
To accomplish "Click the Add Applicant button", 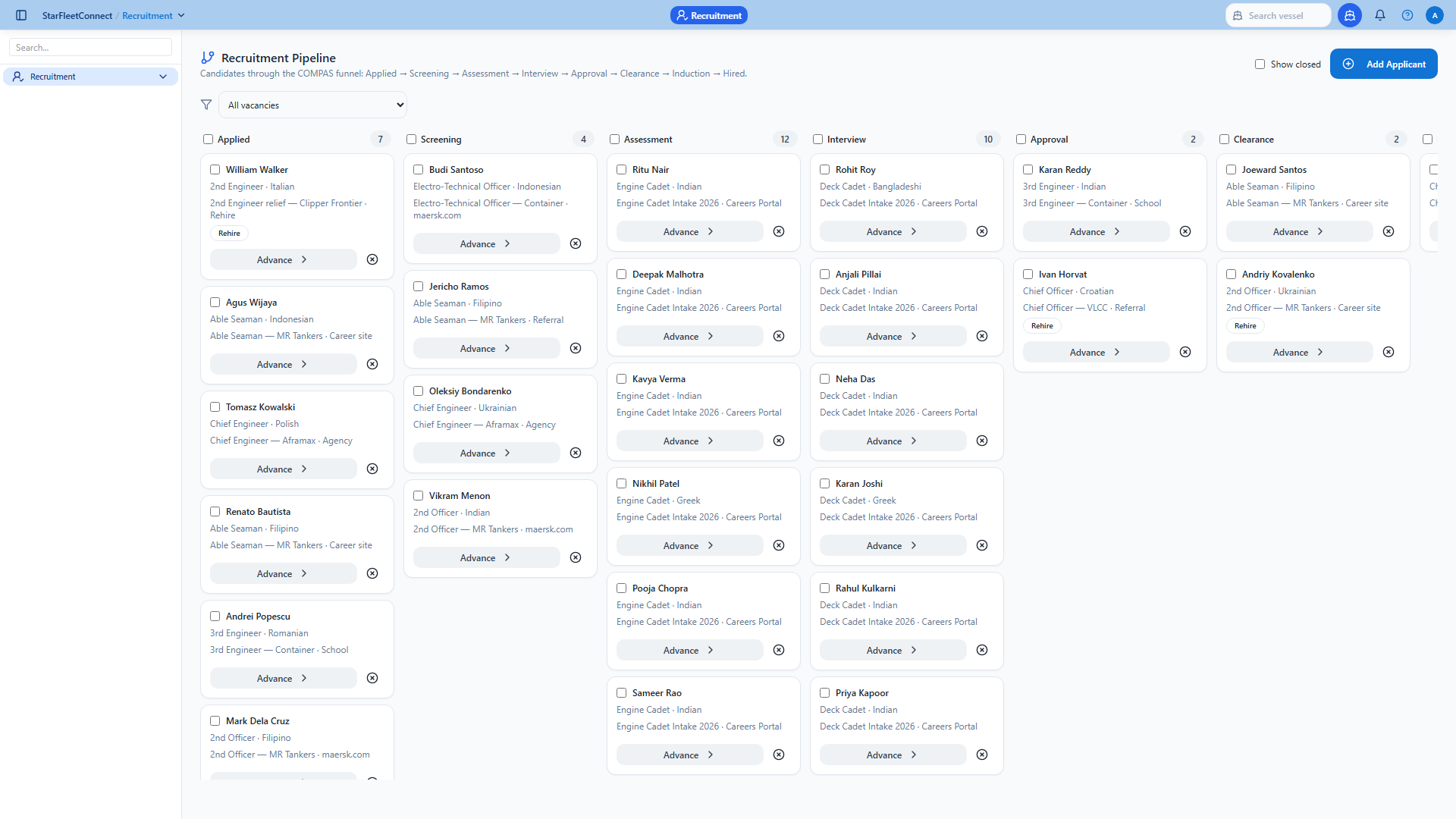I will [1383, 64].
